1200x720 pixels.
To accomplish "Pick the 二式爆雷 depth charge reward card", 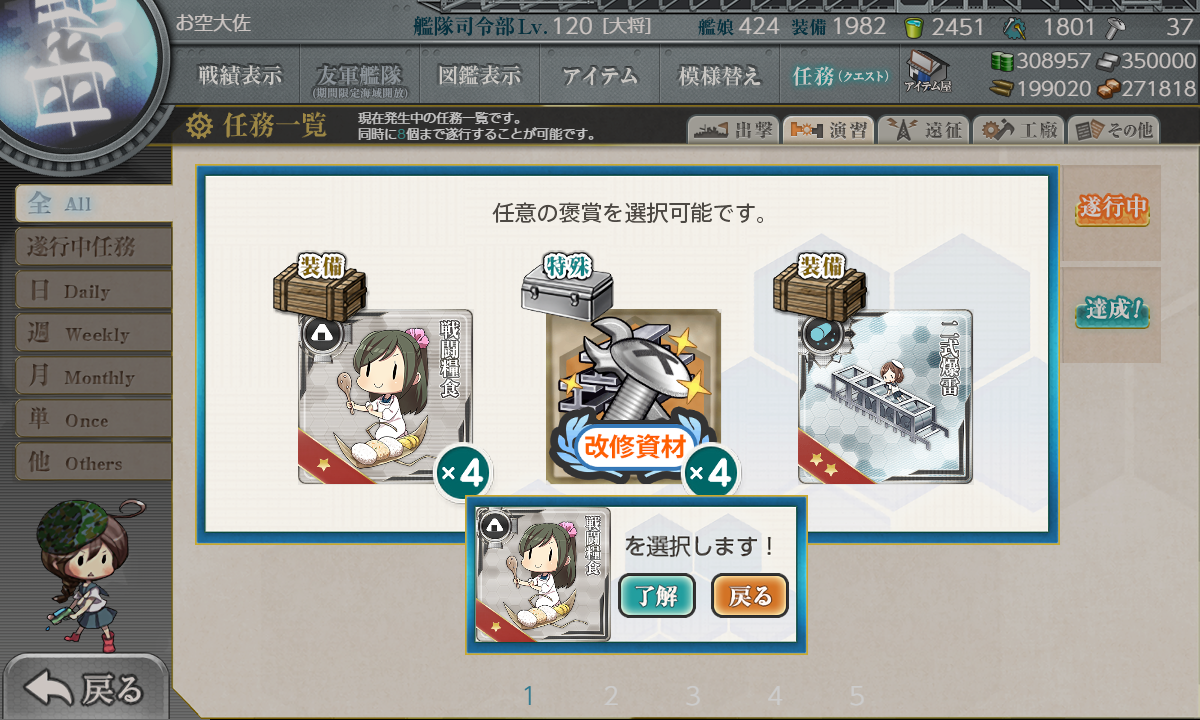I will tap(885, 397).
